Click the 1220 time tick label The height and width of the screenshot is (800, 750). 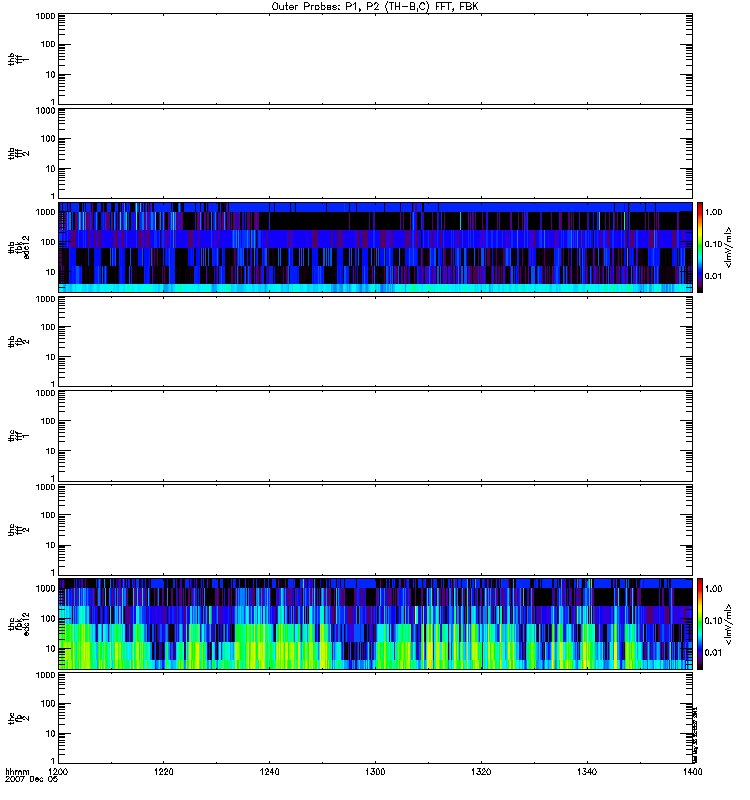point(164,772)
